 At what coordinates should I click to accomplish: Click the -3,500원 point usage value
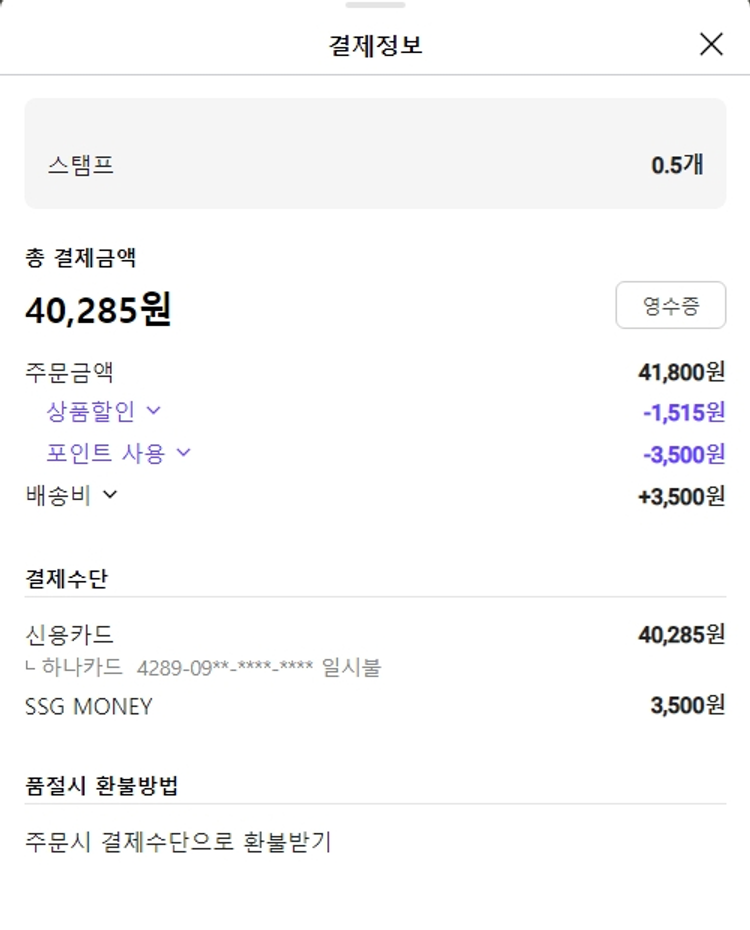(684, 454)
